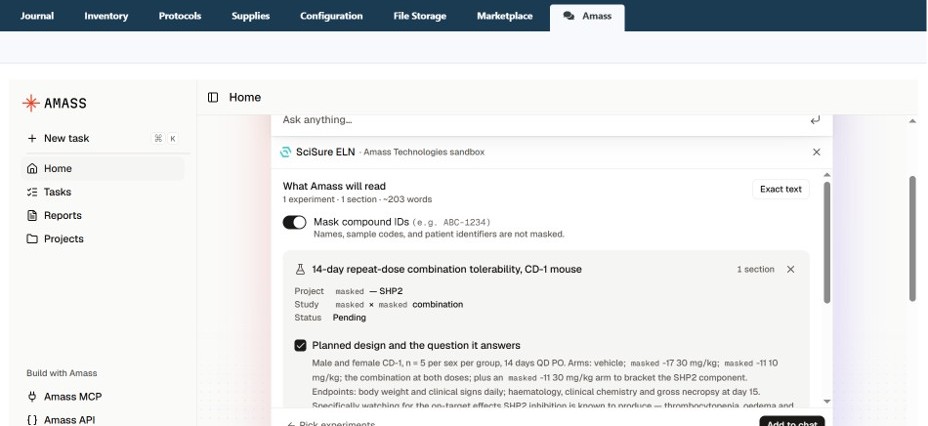Open the Marketplace tab

coord(505,16)
